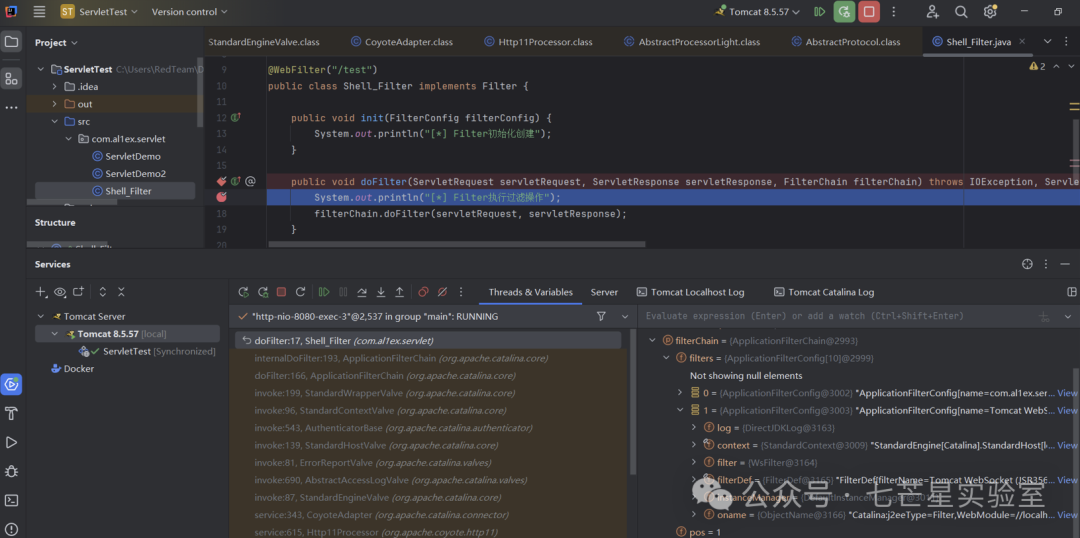Open the Terminal tool window
1080x538 pixels.
(11, 500)
